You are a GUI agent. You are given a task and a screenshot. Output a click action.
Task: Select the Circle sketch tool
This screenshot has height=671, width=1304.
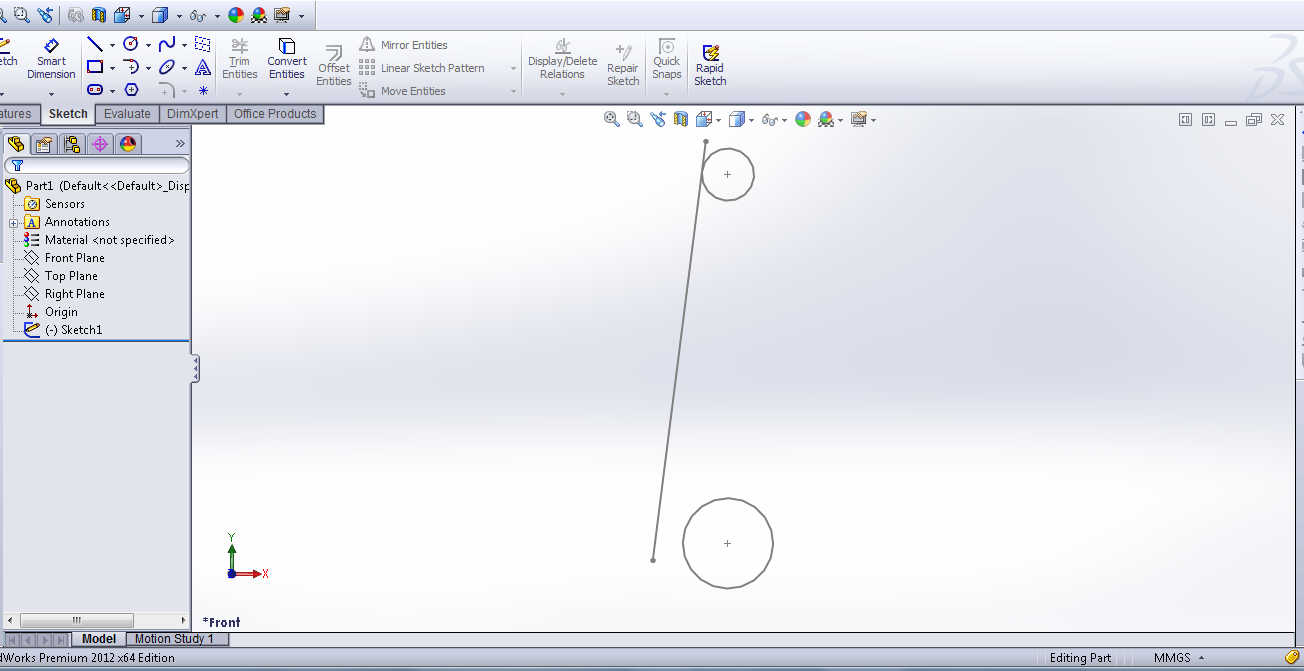point(130,44)
